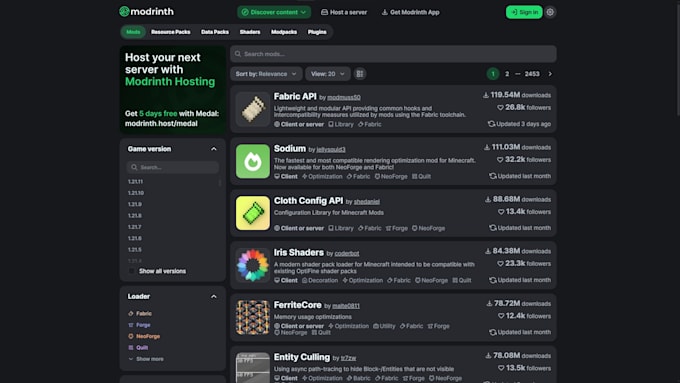
Task: Click the download icon beside 78.08M downloads
Action: [488, 355]
